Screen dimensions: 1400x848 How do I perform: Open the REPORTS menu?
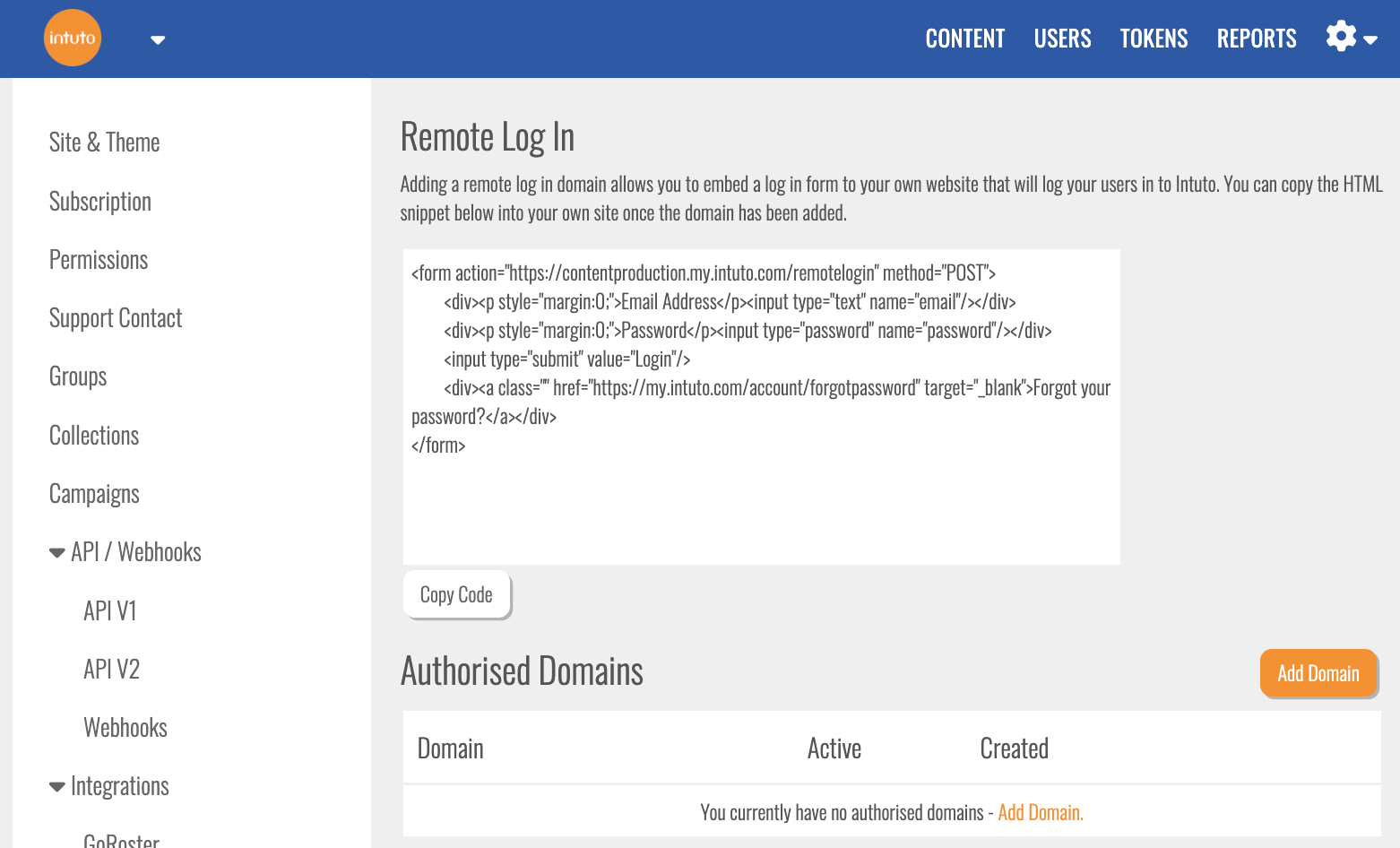(x=1256, y=39)
